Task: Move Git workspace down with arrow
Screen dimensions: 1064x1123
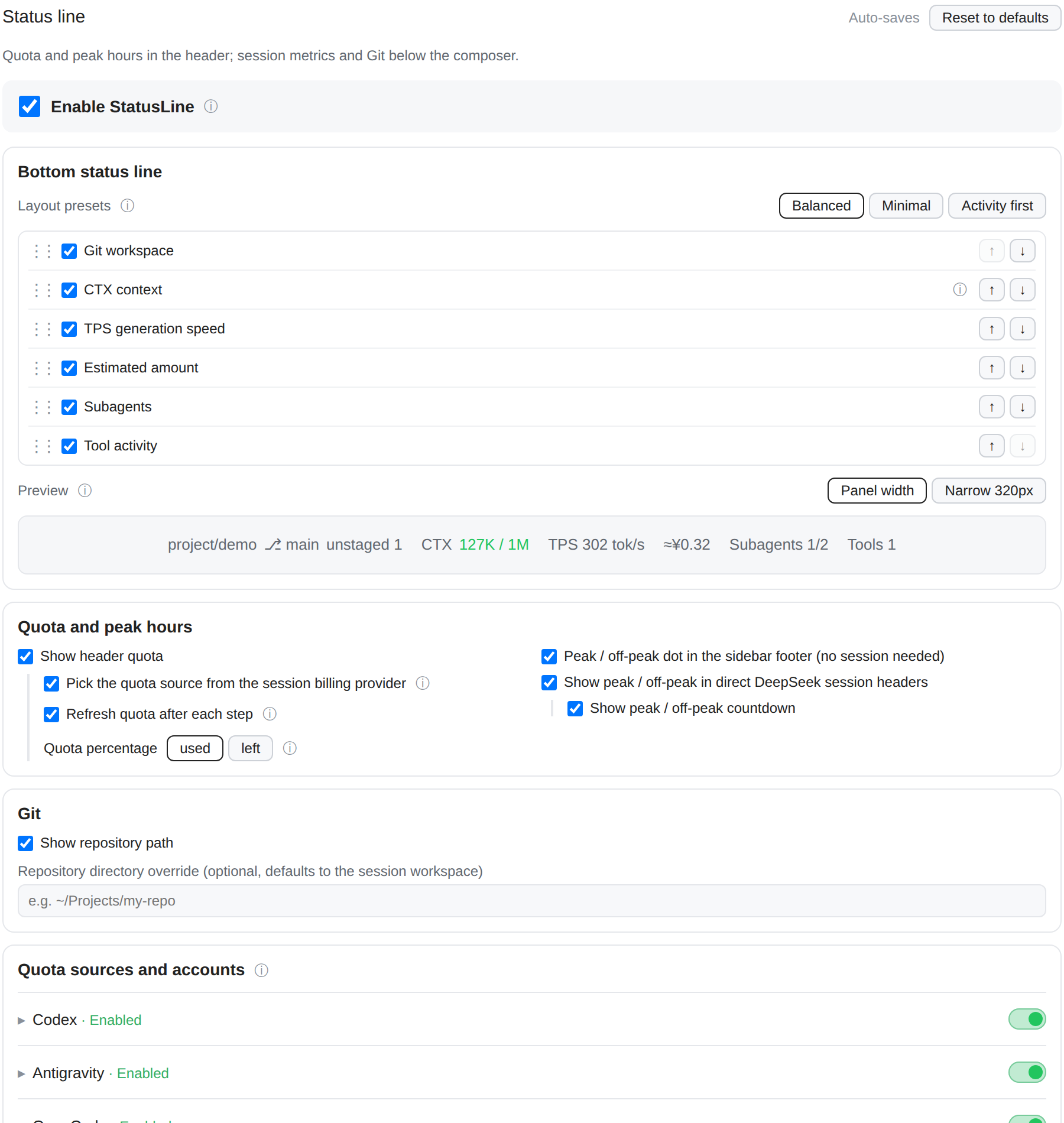Action: tap(1023, 251)
